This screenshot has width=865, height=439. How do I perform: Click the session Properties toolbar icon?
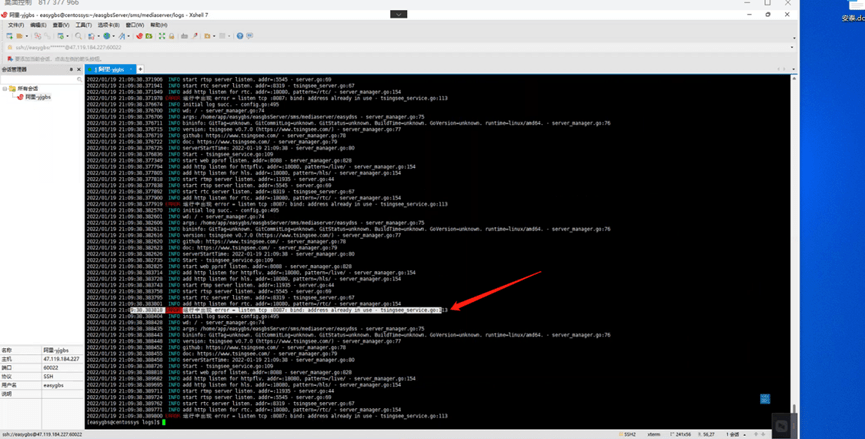tap(60, 36)
